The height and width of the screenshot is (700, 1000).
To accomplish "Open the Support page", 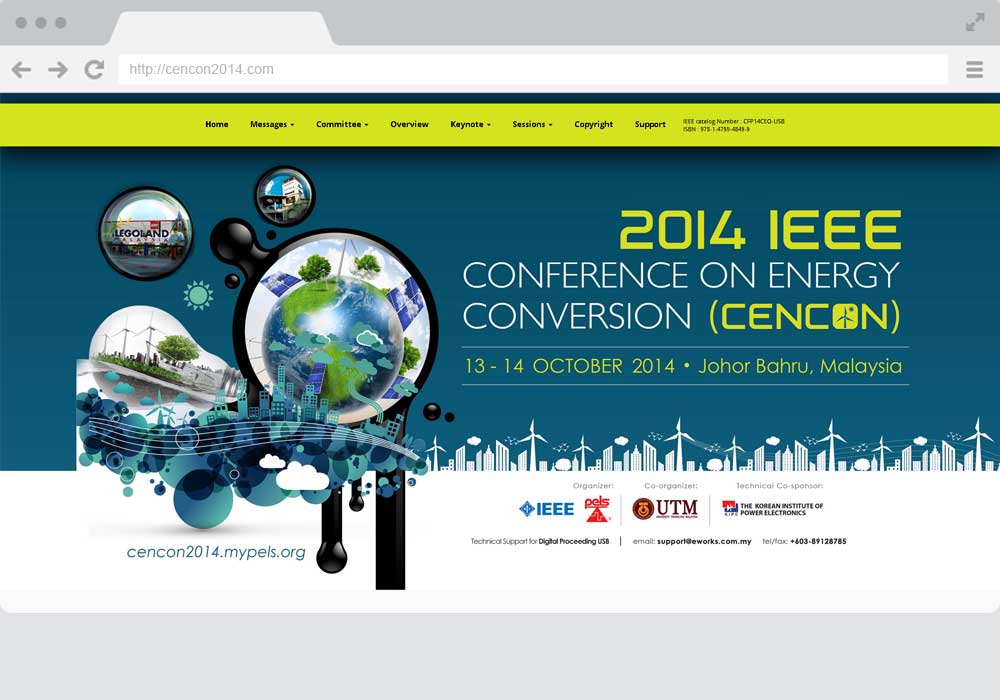I will pyautogui.click(x=650, y=124).
